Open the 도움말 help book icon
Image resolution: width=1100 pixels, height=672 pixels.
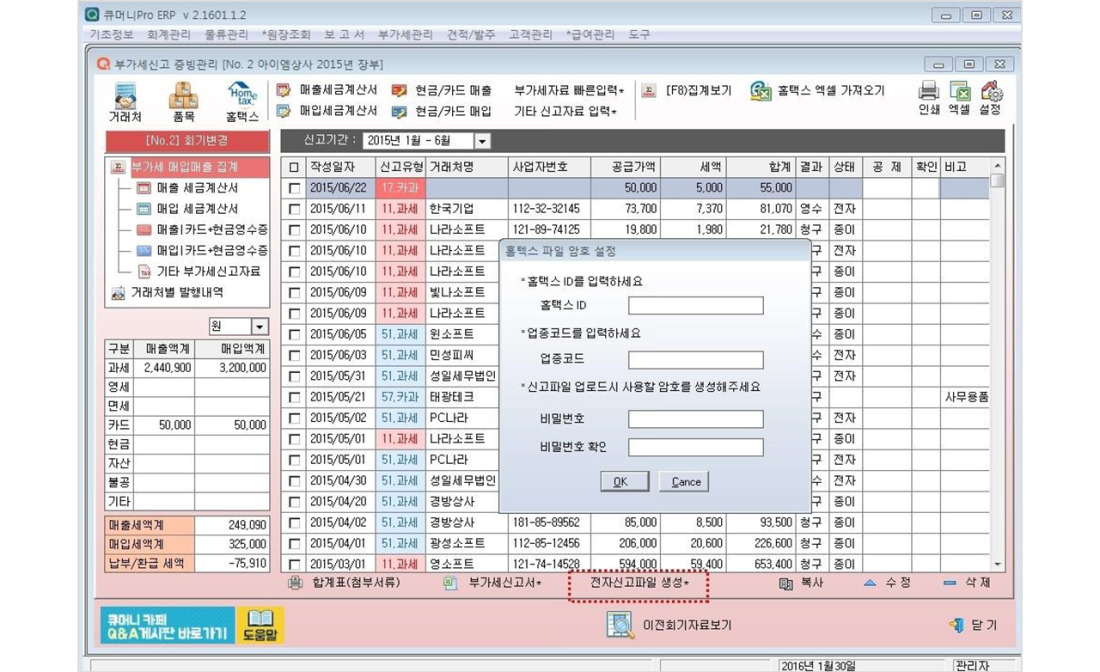coord(260,625)
